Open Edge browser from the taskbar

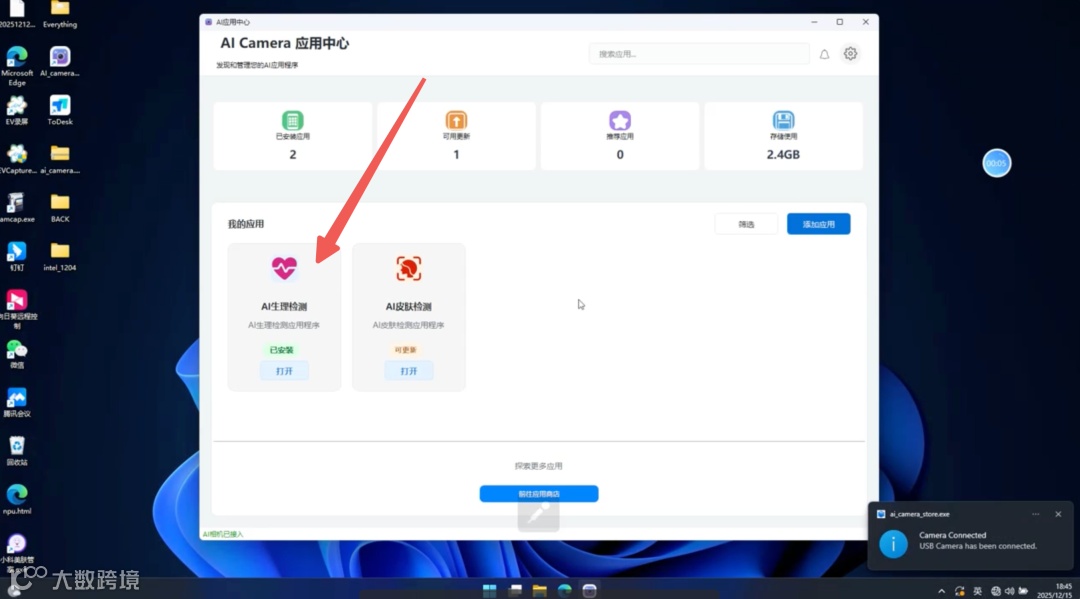(x=565, y=590)
